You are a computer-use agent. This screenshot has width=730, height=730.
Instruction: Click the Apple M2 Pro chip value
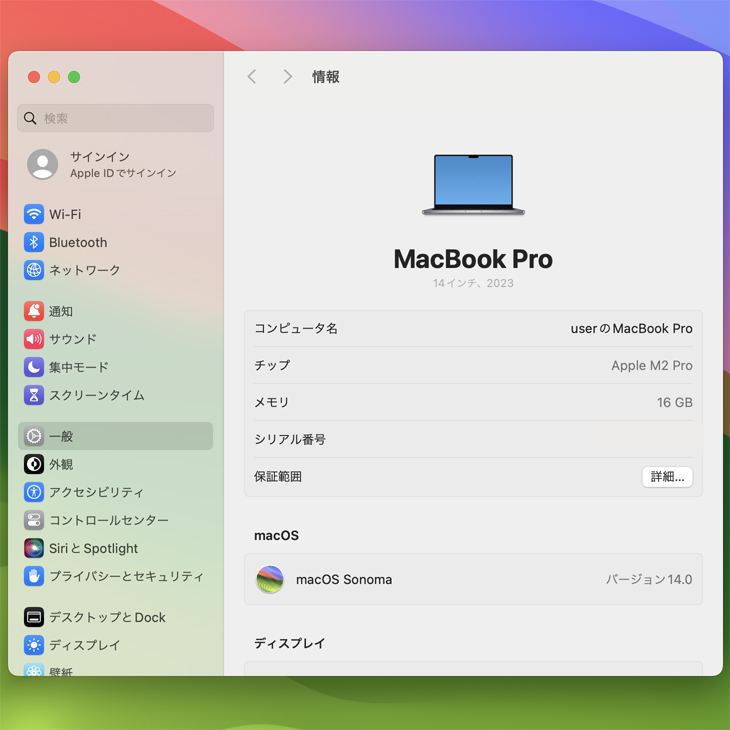click(652, 365)
